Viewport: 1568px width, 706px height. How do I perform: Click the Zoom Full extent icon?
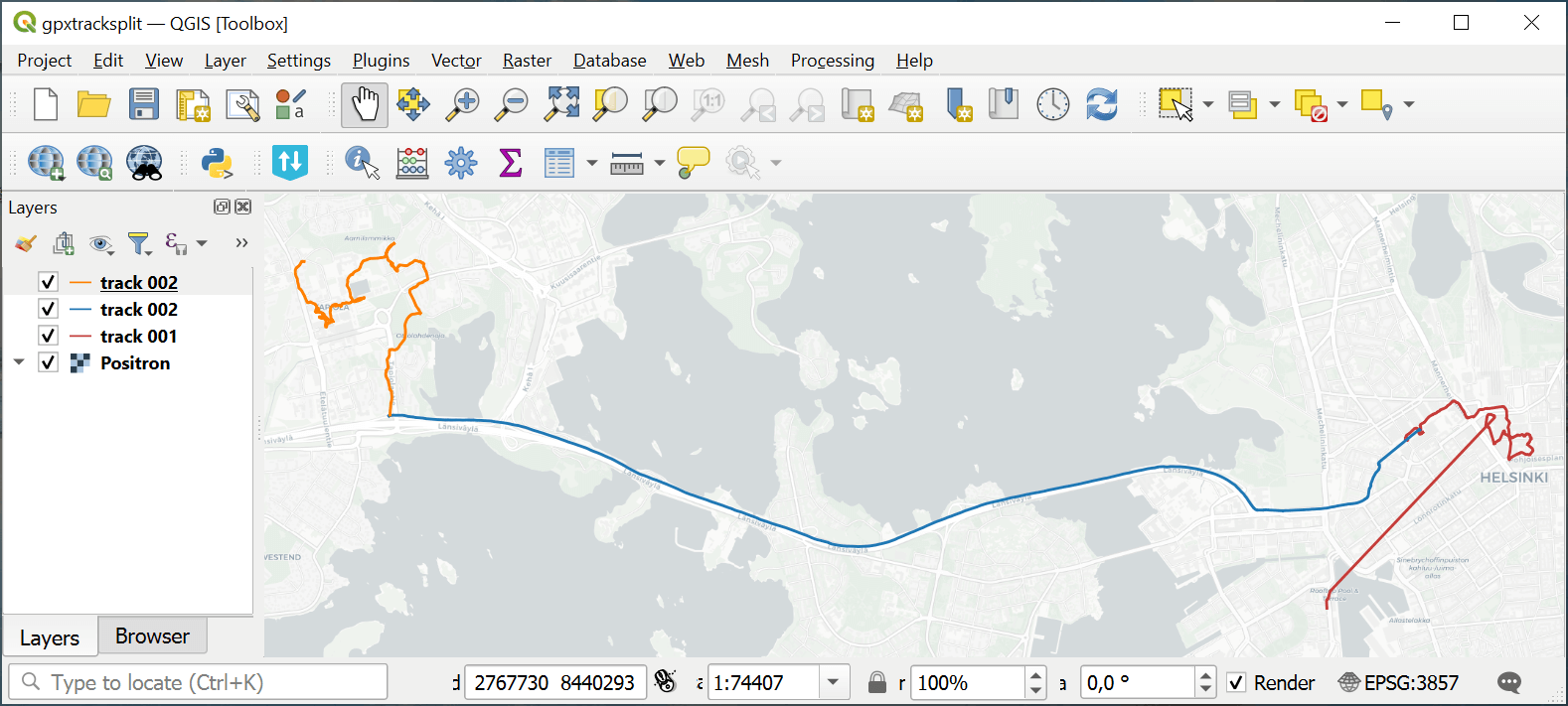pyautogui.click(x=561, y=104)
